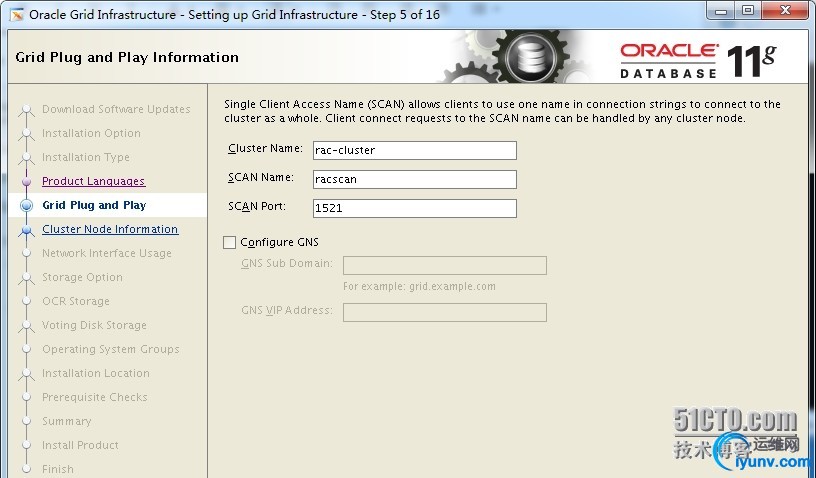Enable the Configure GNS checkbox
Image resolution: width=816 pixels, height=478 pixels.
point(230,242)
